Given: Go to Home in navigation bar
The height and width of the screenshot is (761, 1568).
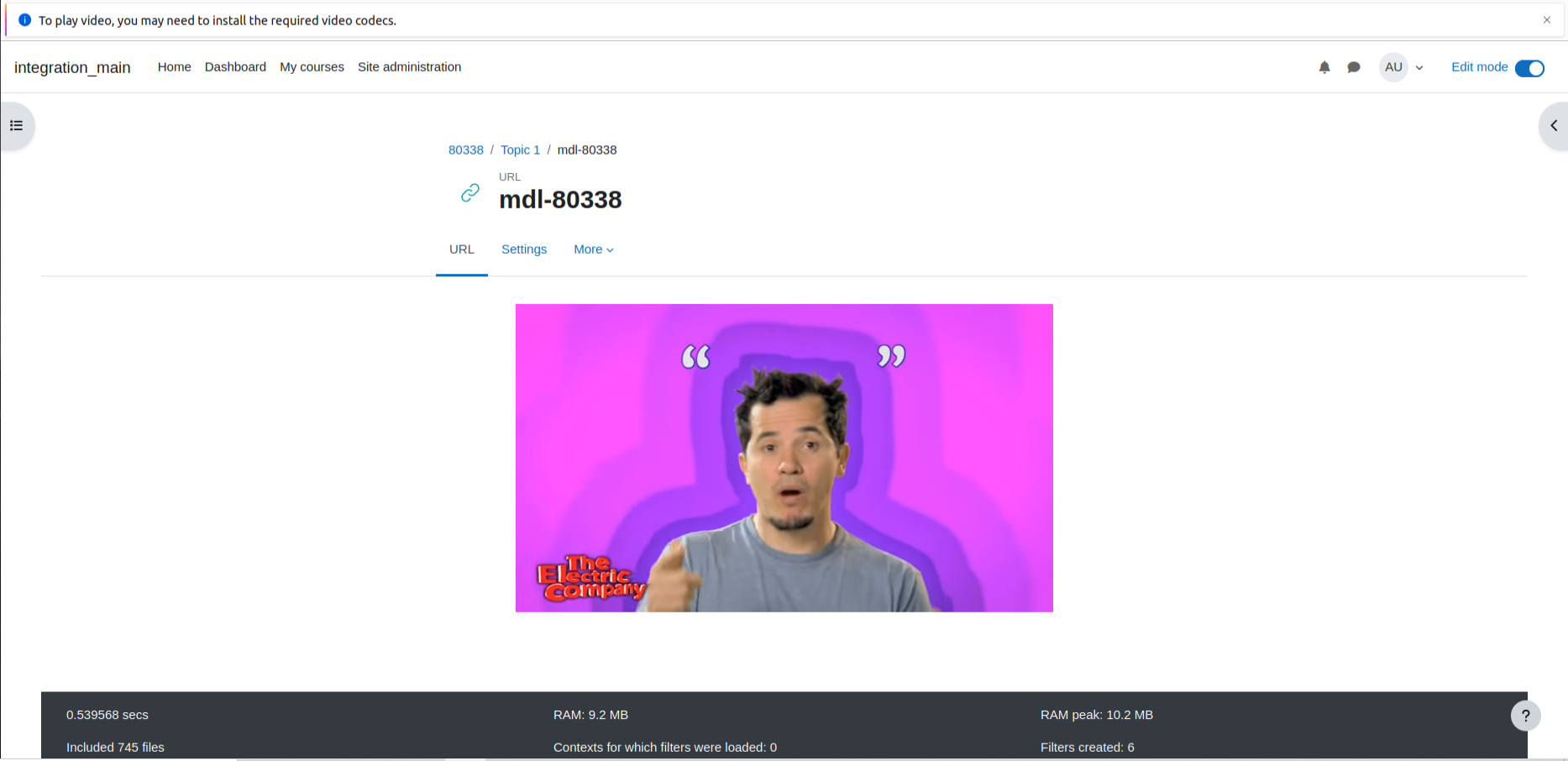Looking at the screenshot, I should (x=175, y=67).
